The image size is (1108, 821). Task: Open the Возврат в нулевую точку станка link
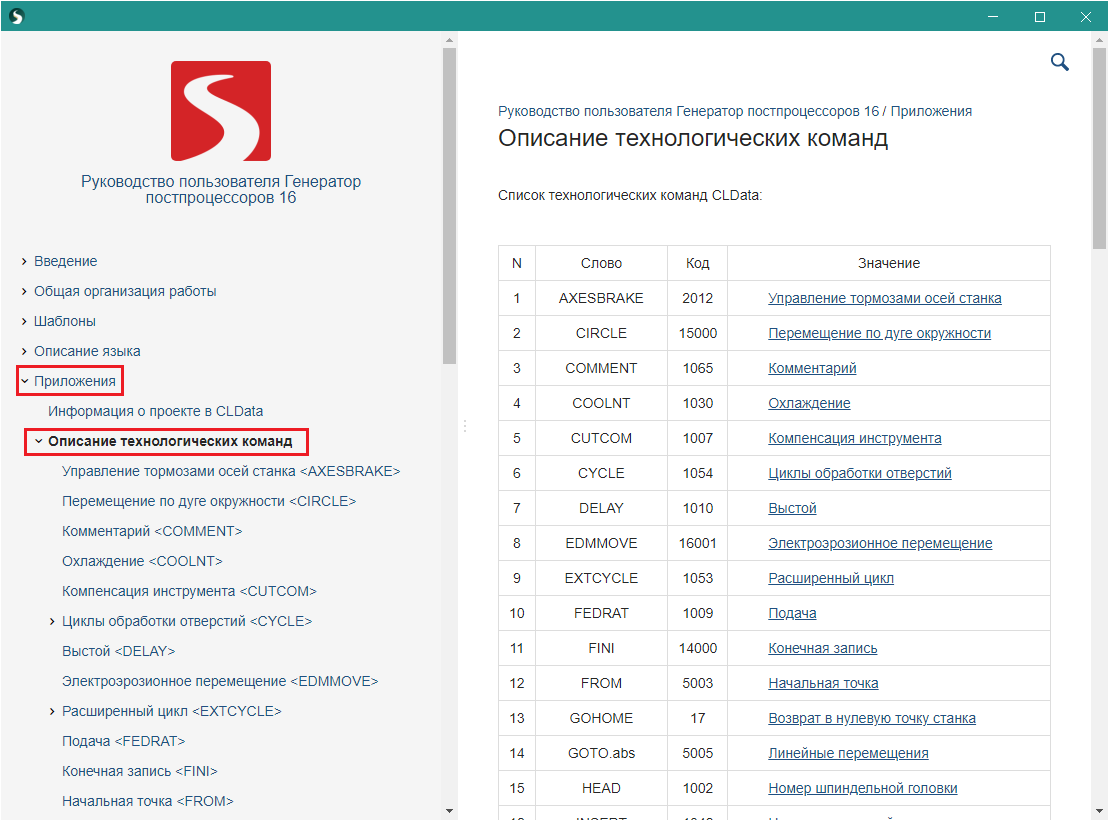(x=871, y=718)
